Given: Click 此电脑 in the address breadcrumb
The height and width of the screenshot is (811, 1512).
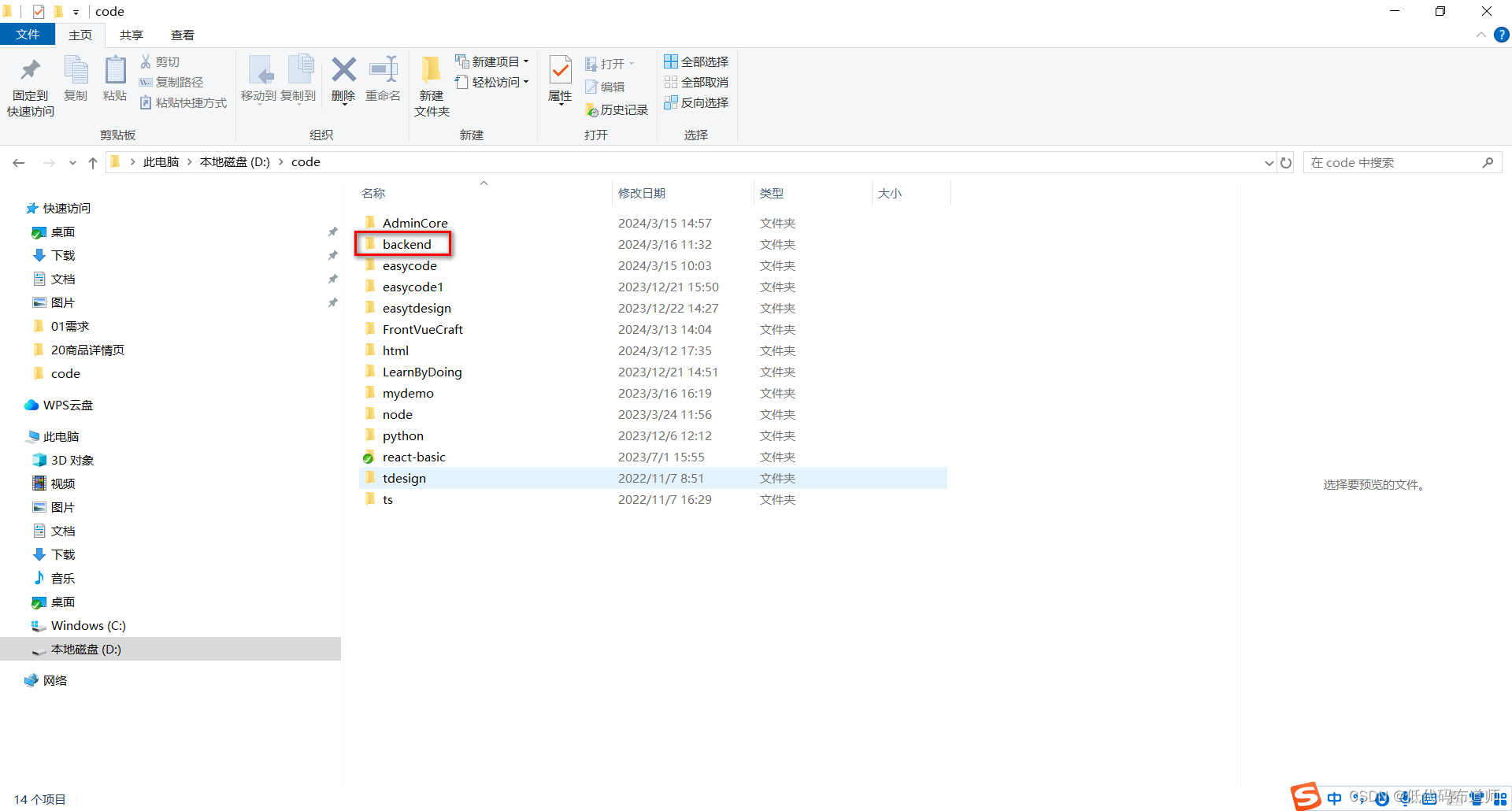Looking at the screenshot, I should click(161, 162).
